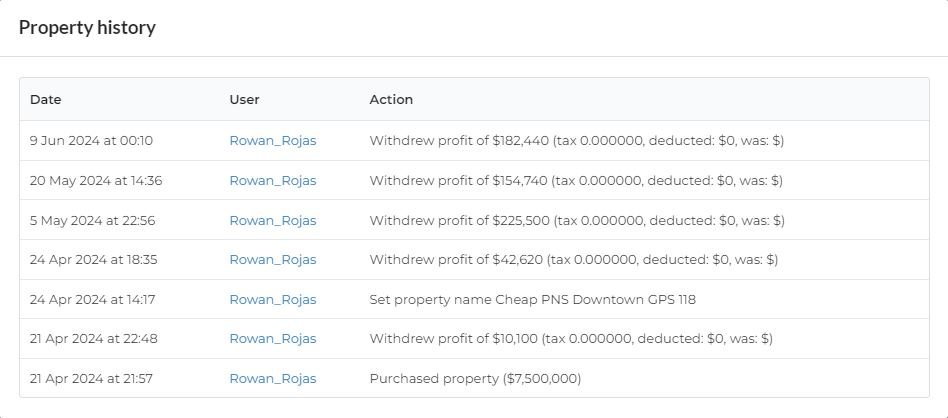Viewport: 948px width, 418px height.
Task: Select the Purchased property $7,500,000 entry
Action: 475,379
